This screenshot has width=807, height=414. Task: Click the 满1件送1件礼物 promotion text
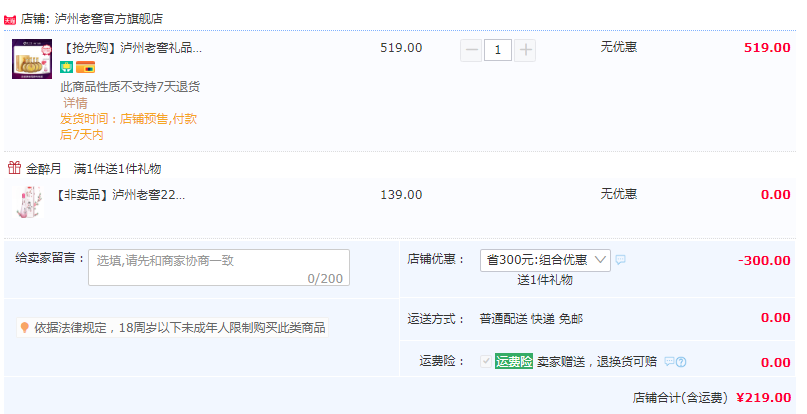117,168
